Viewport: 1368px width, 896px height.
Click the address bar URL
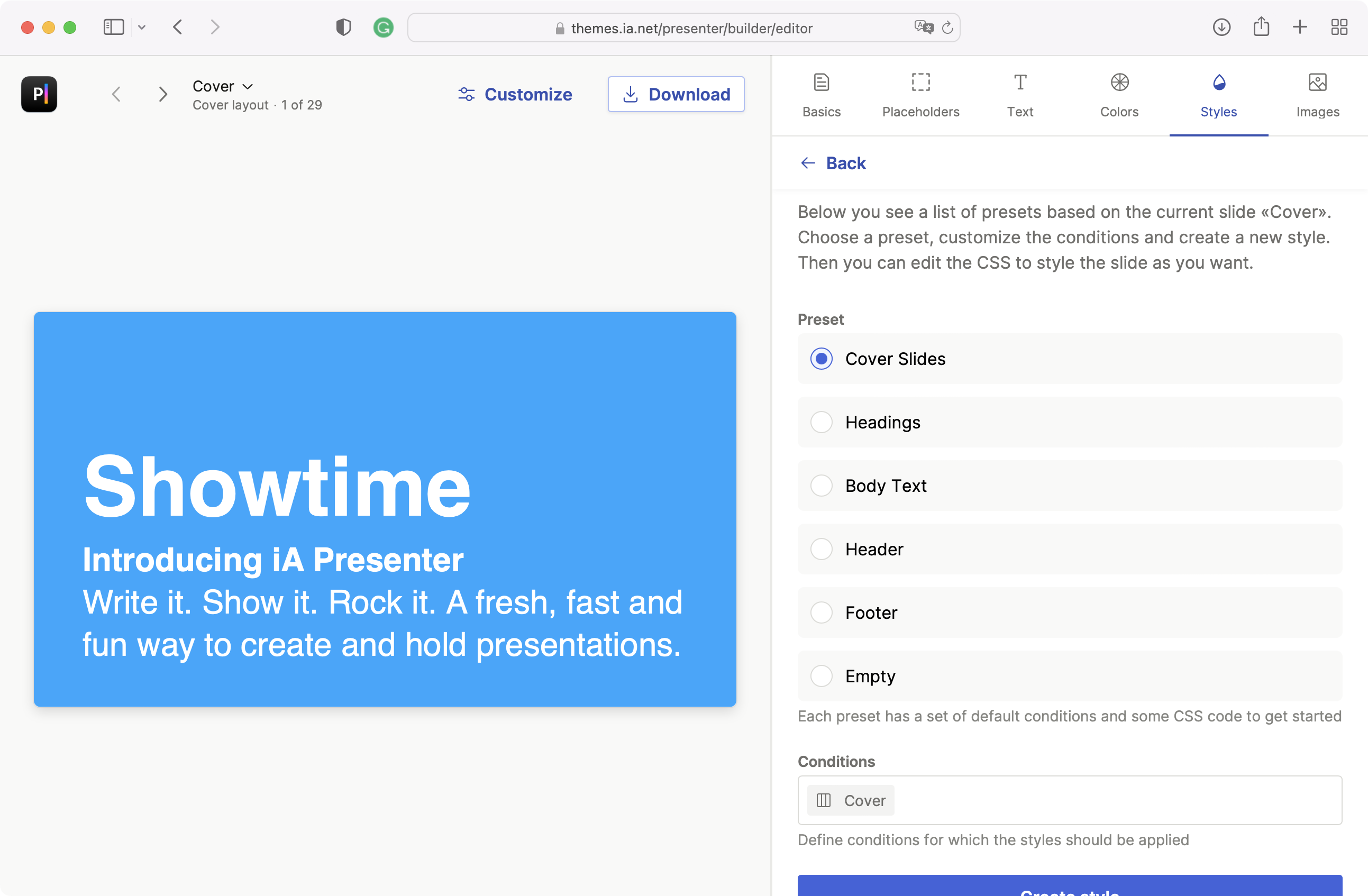[x=691, y=28]
